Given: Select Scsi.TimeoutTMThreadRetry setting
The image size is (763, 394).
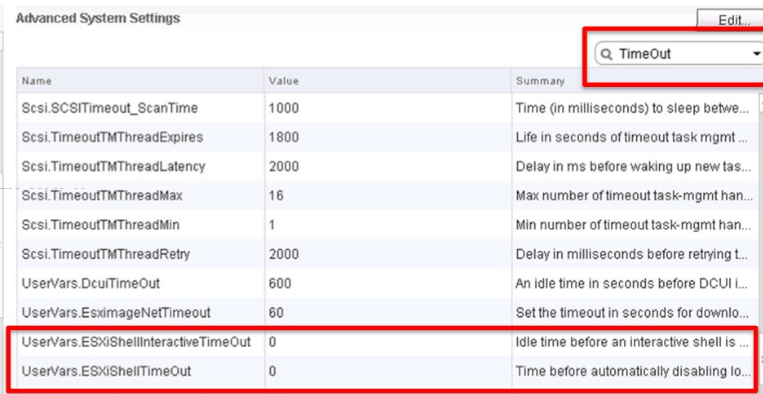Looking at the screenshot, I should [x=106, y=254].
